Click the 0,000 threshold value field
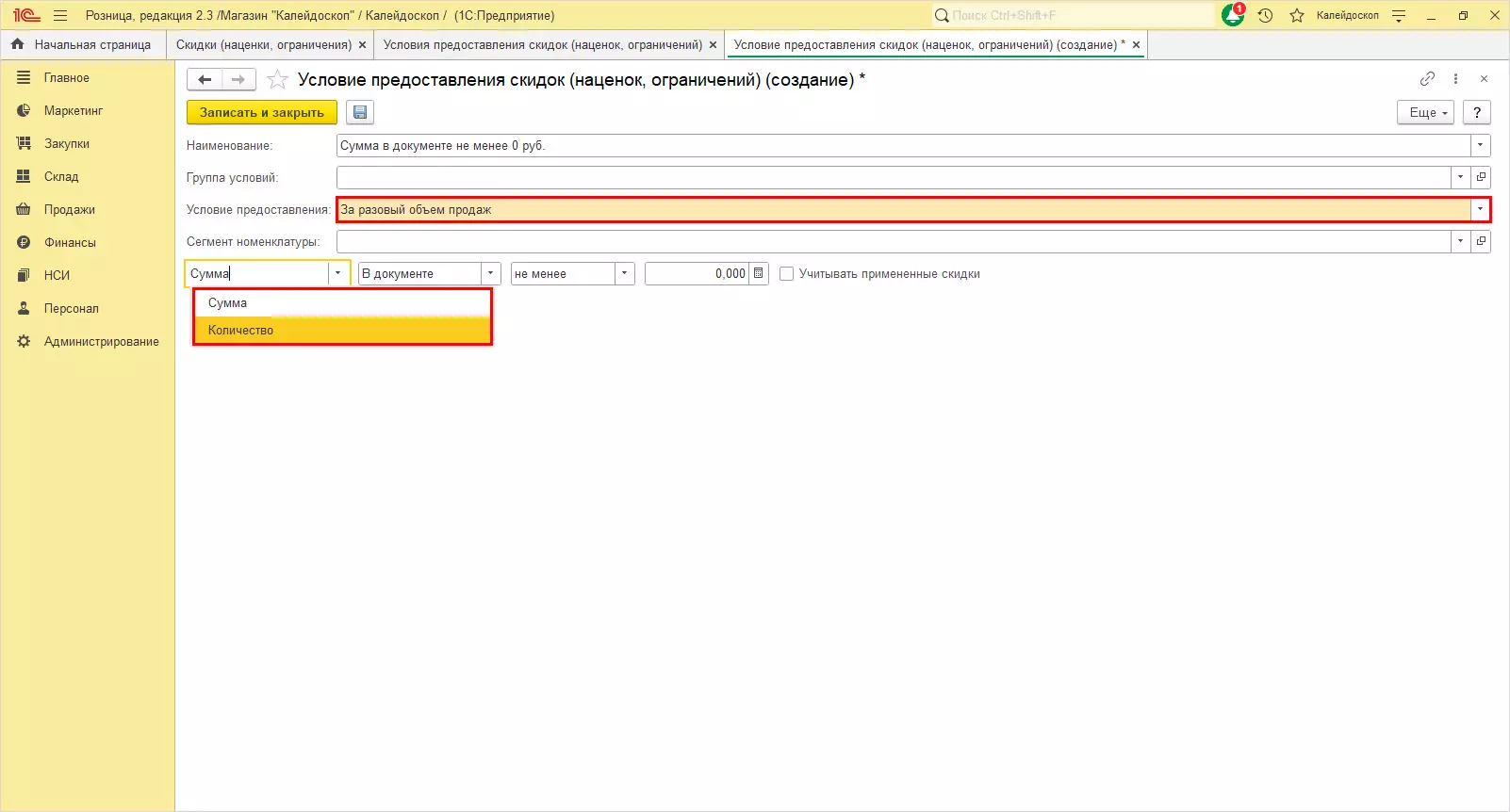 coord(698,273)
